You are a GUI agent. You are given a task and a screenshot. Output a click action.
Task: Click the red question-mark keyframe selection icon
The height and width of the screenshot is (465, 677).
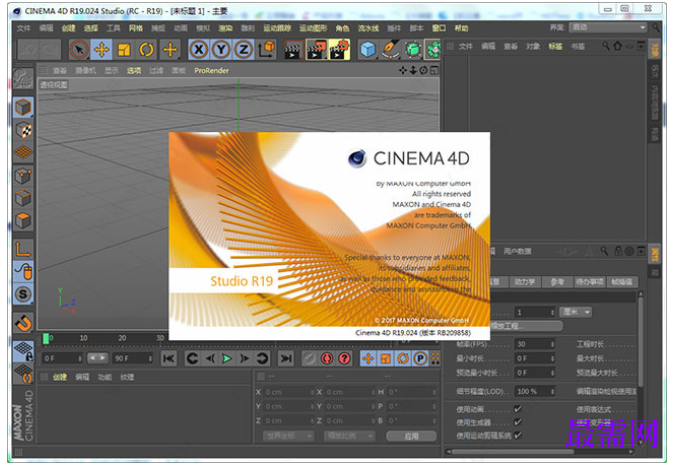tap(344, 358)
